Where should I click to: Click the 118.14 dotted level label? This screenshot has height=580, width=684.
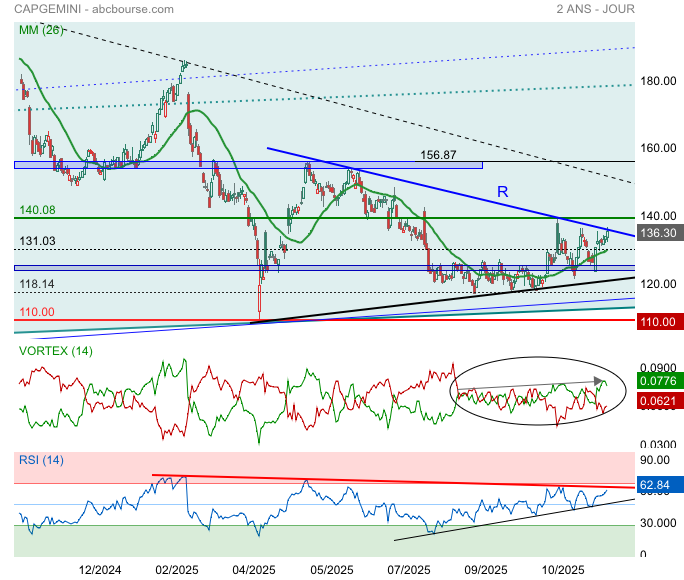[37, 284]
